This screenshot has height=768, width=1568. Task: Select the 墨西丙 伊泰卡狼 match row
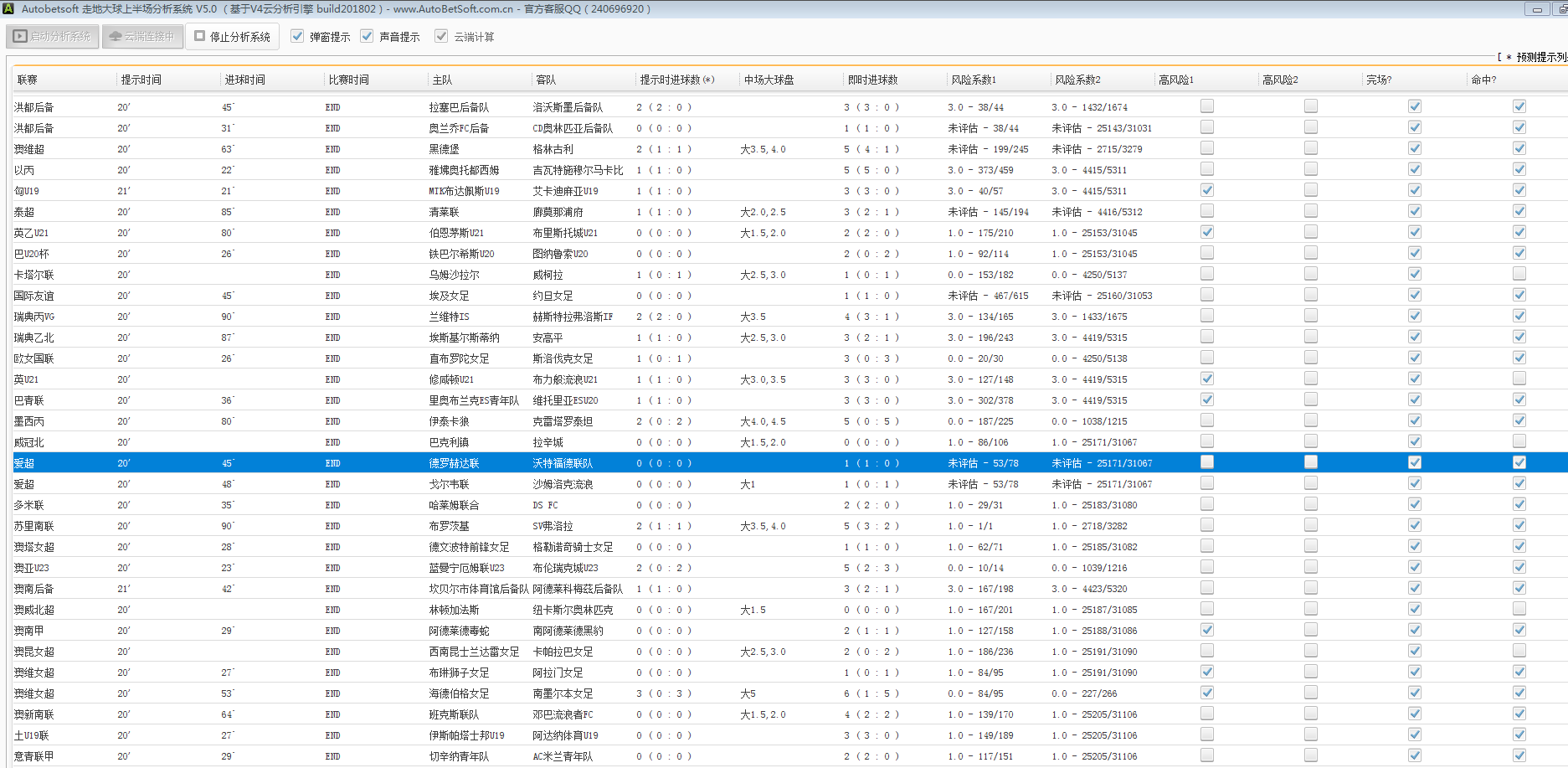pos(449,421)
